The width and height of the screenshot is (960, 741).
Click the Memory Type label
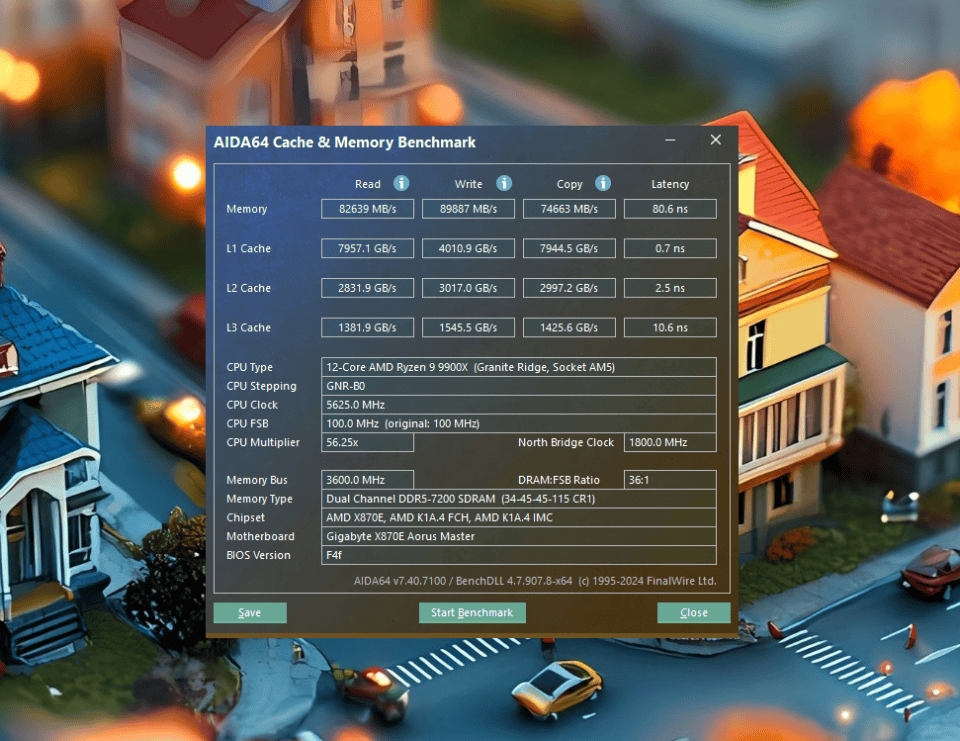(260, 498)
